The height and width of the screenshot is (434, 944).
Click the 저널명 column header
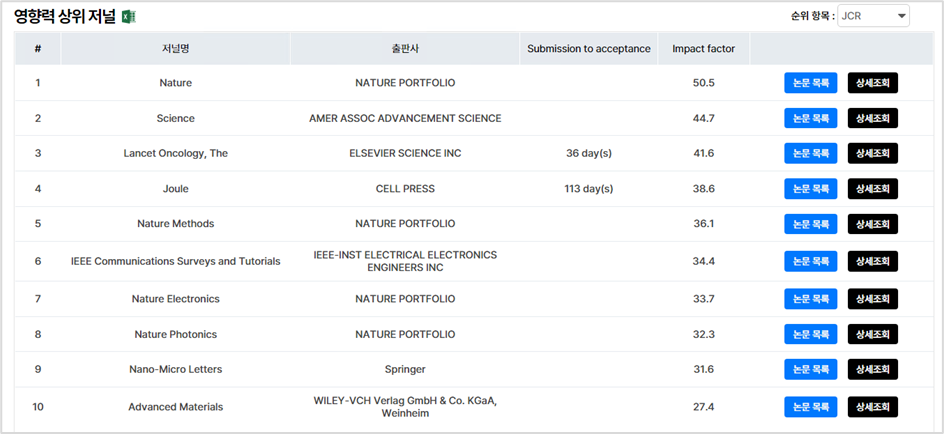coord(175,49)
